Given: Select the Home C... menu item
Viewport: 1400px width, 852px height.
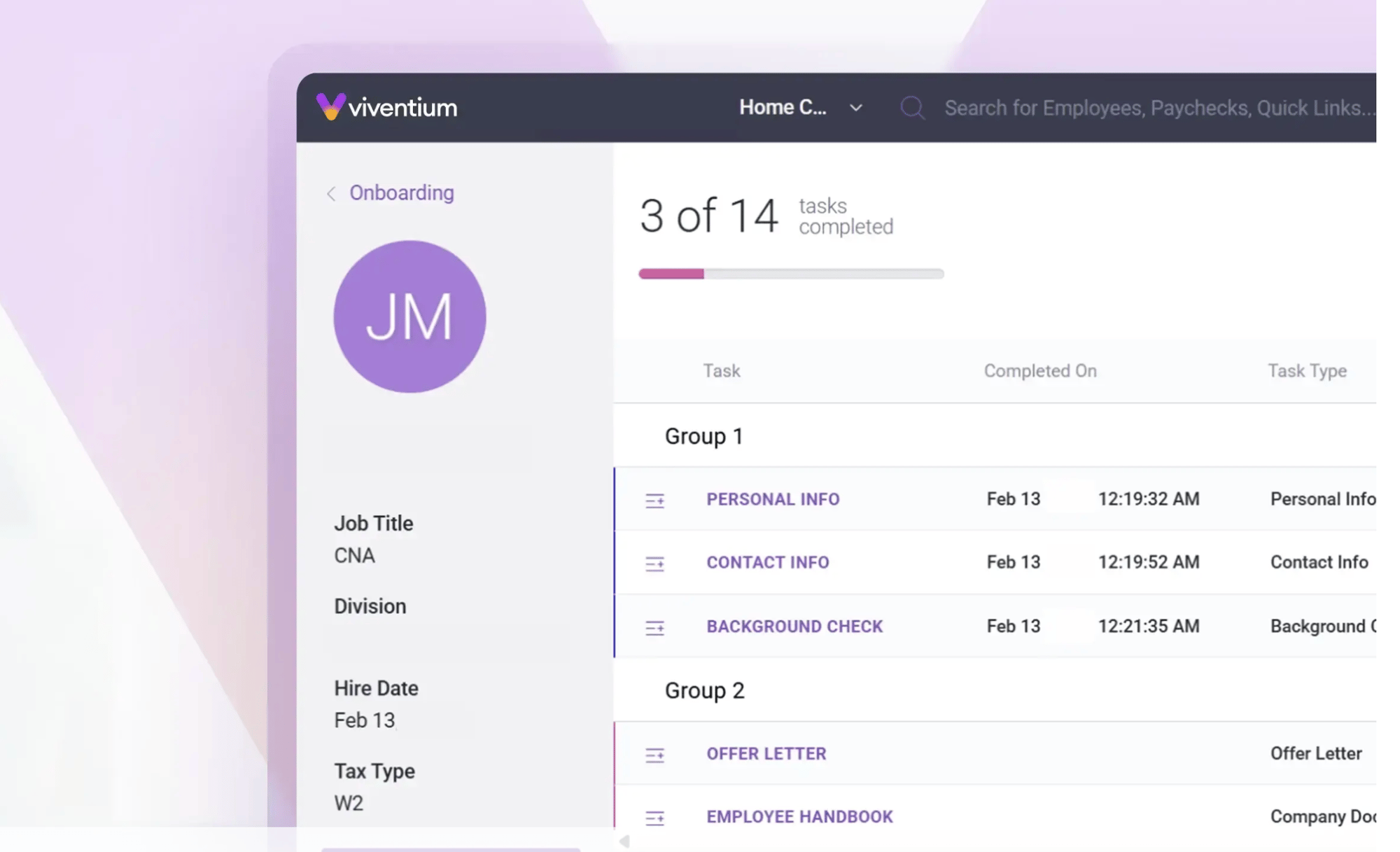Looking at the screenshot, I should point(782,107).
